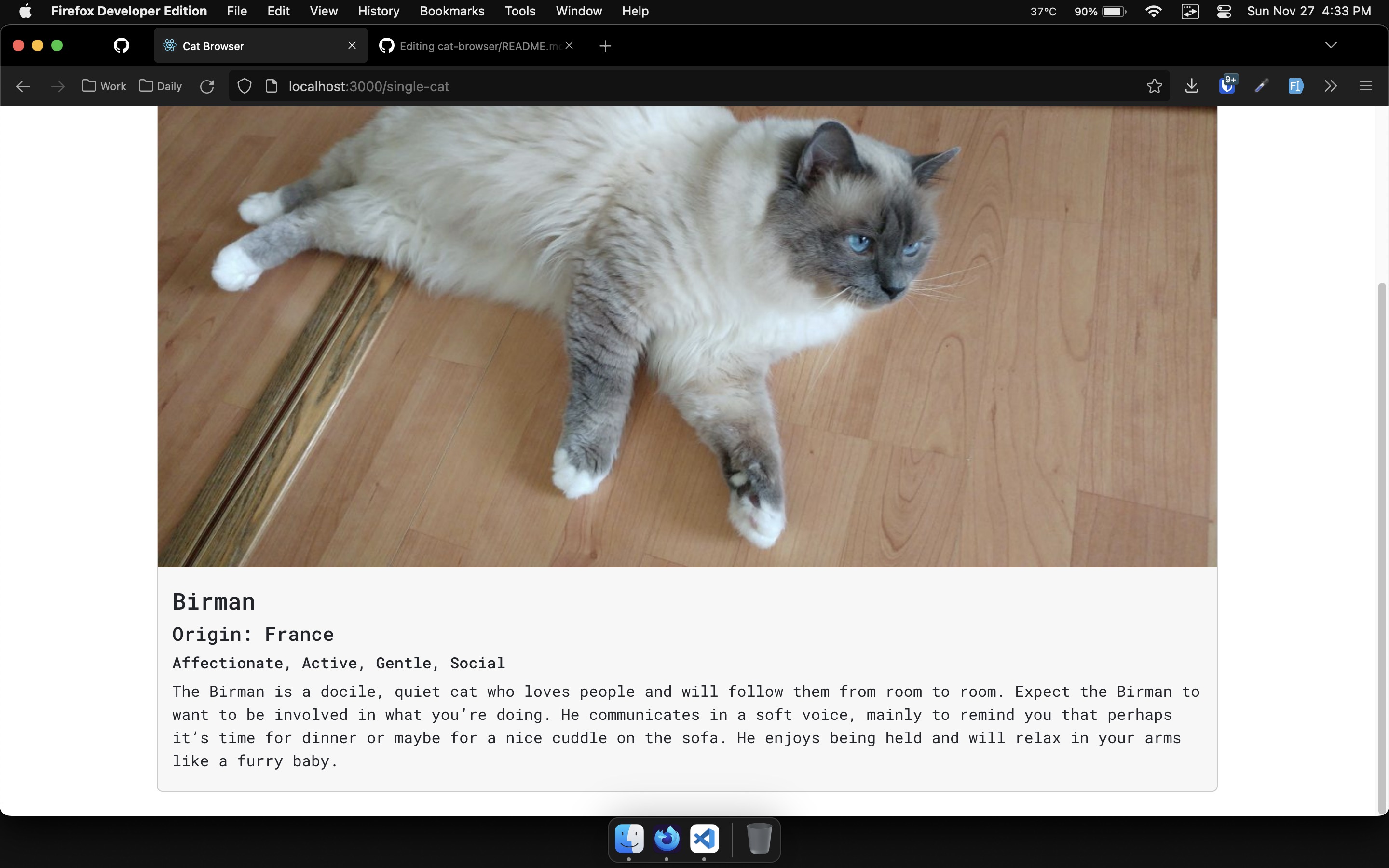This screenshot has height=868, width=1389.
Task: Open the Work bookmarks folder
Action: click(x=103, y=86)
